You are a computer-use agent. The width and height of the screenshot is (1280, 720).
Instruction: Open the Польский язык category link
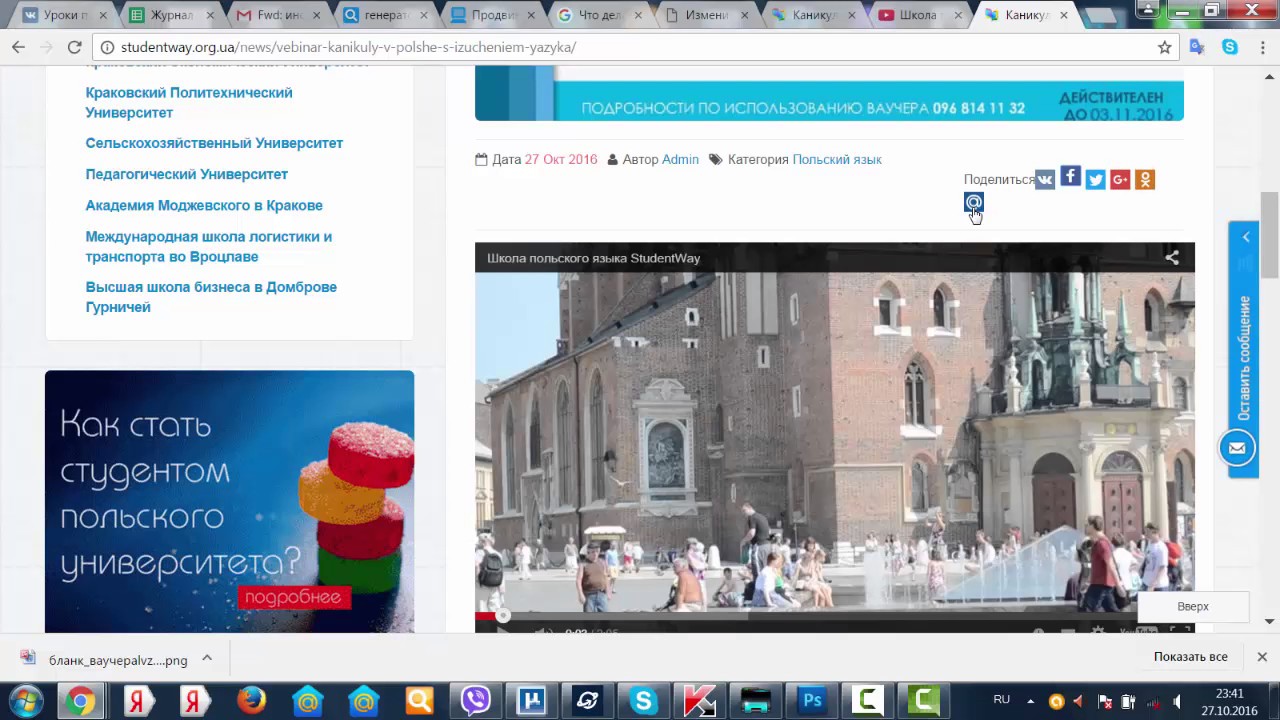837,159
